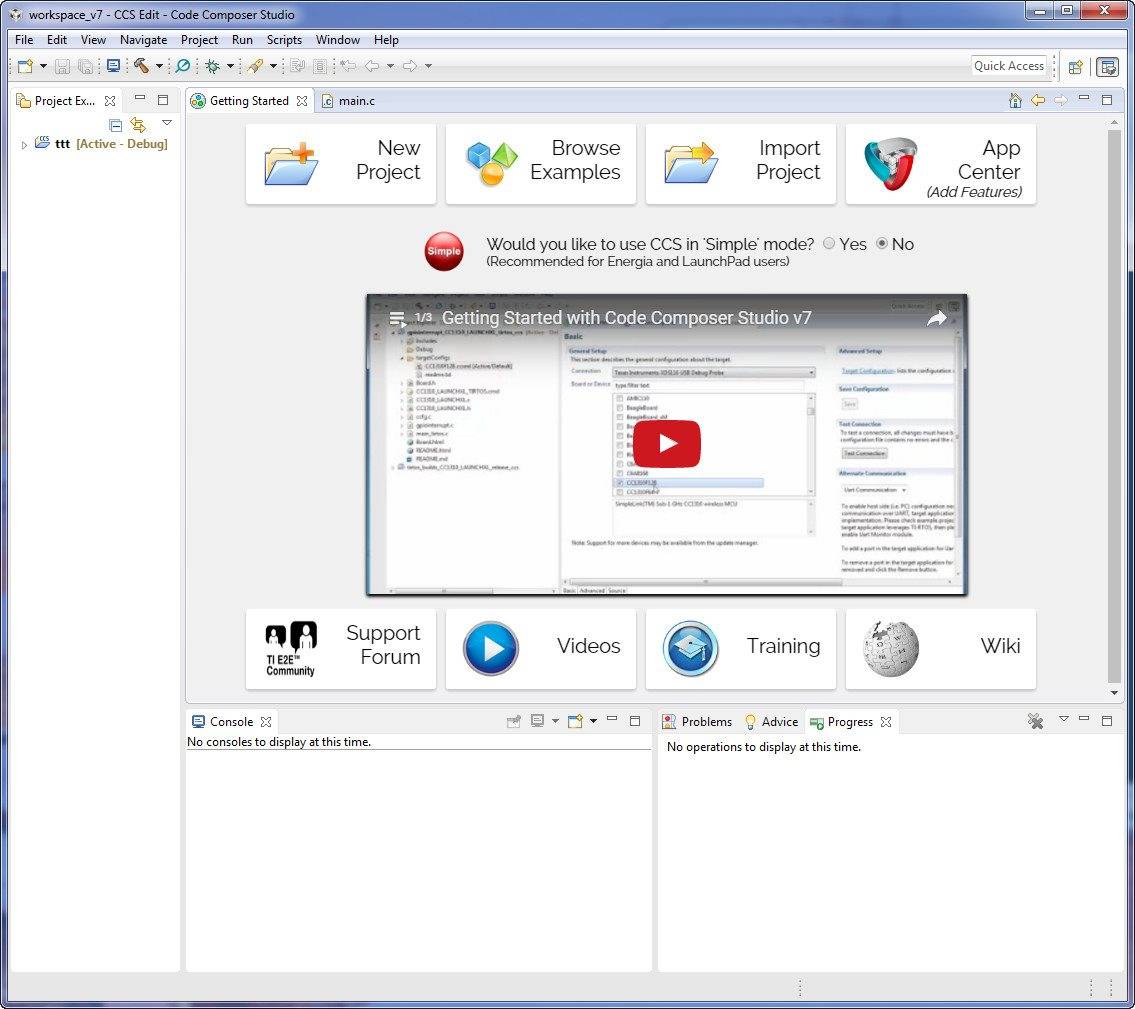
Task: Open the Support Forum tile
Action: point(341,649)
